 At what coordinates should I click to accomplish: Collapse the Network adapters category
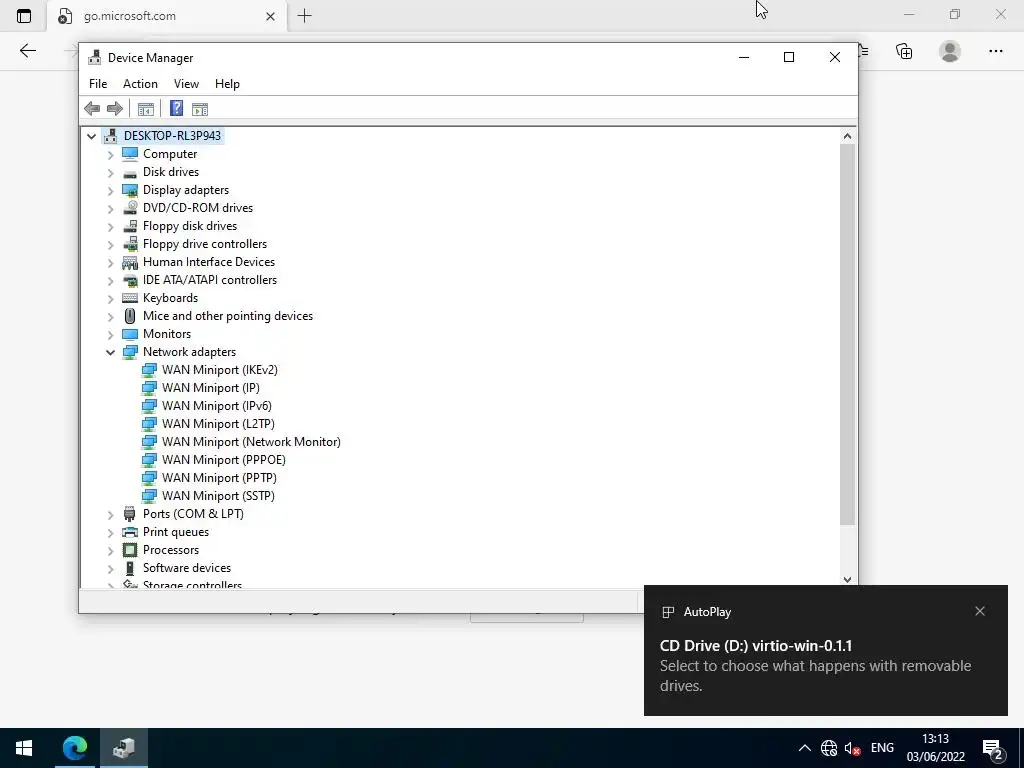[x=110, y=352]
